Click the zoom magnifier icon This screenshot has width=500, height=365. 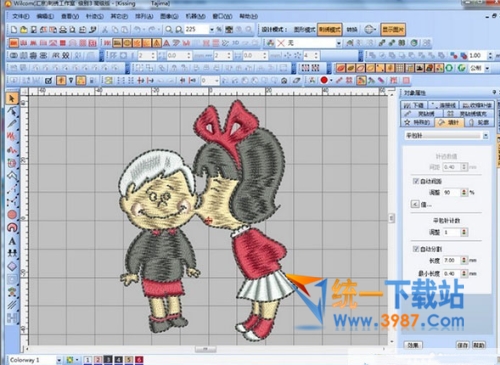point(169,30)
